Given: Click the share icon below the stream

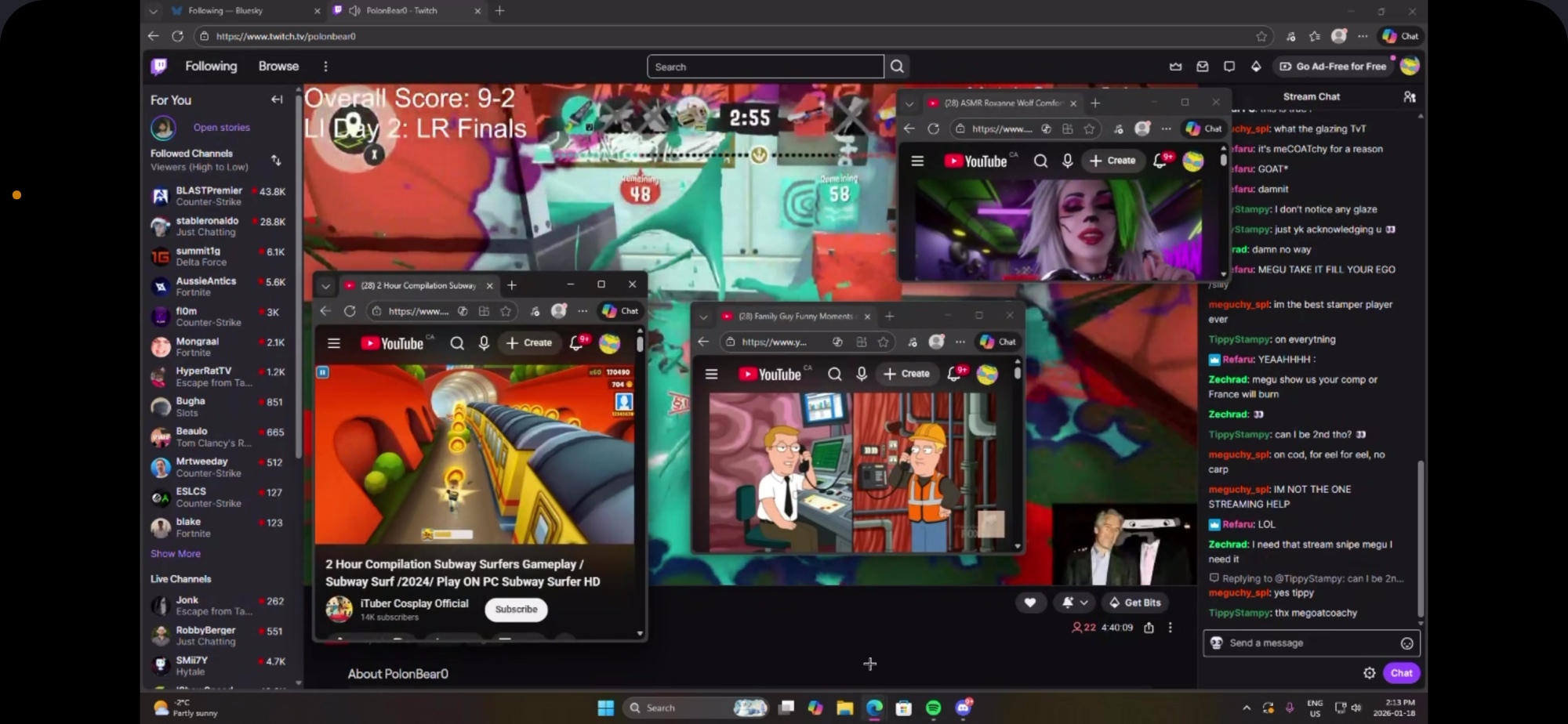Looking at the screenshot, I should click(x=1149, y=628).
